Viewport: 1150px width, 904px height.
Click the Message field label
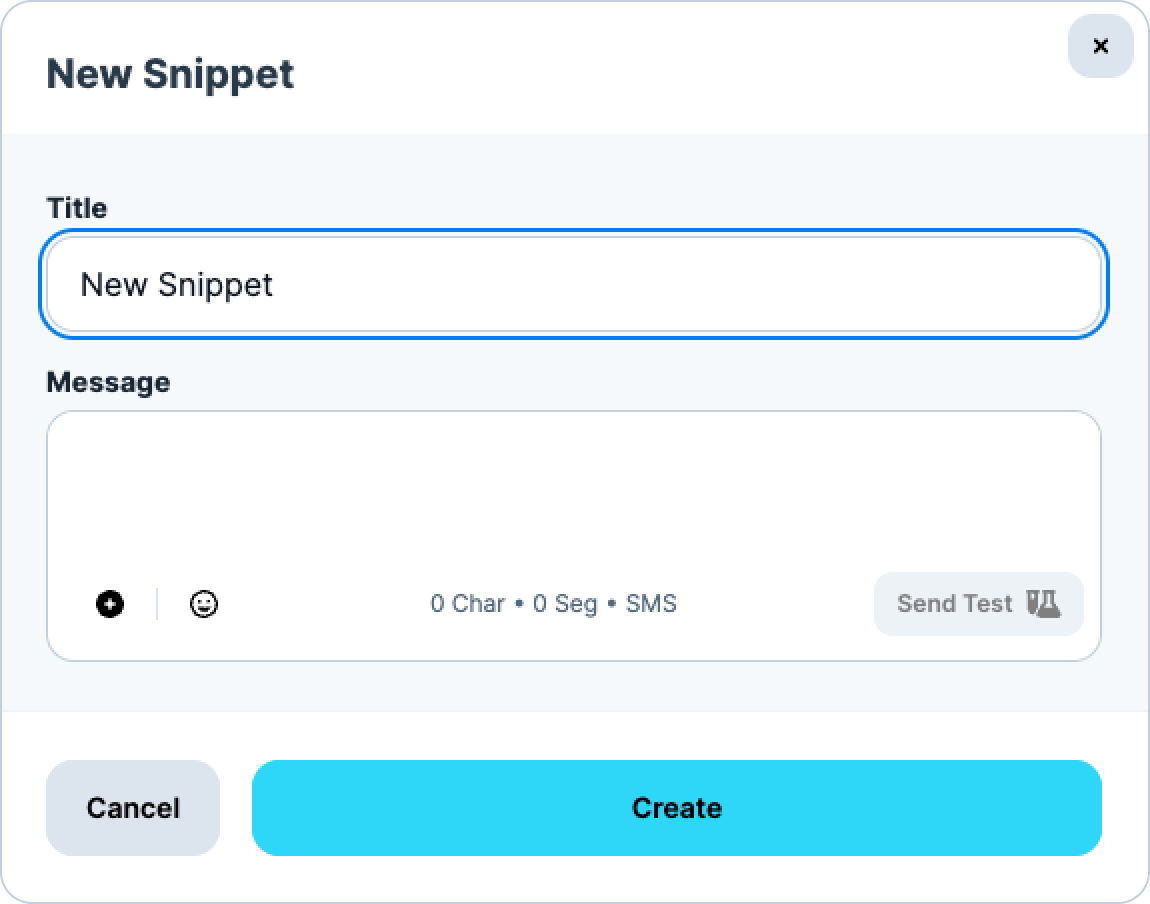pos(109,383)
